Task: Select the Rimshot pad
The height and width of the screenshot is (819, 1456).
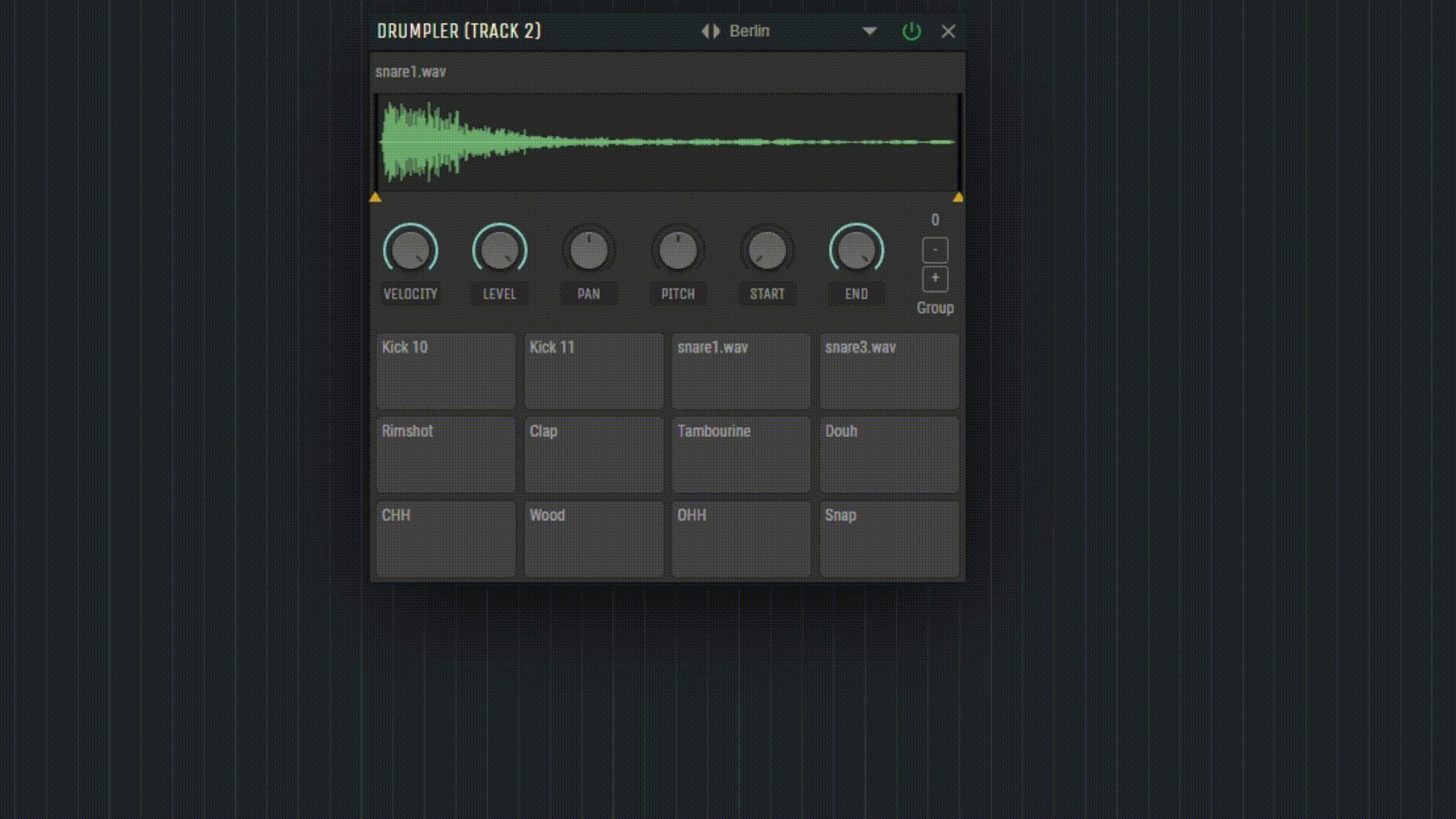Action: point(445,455)
